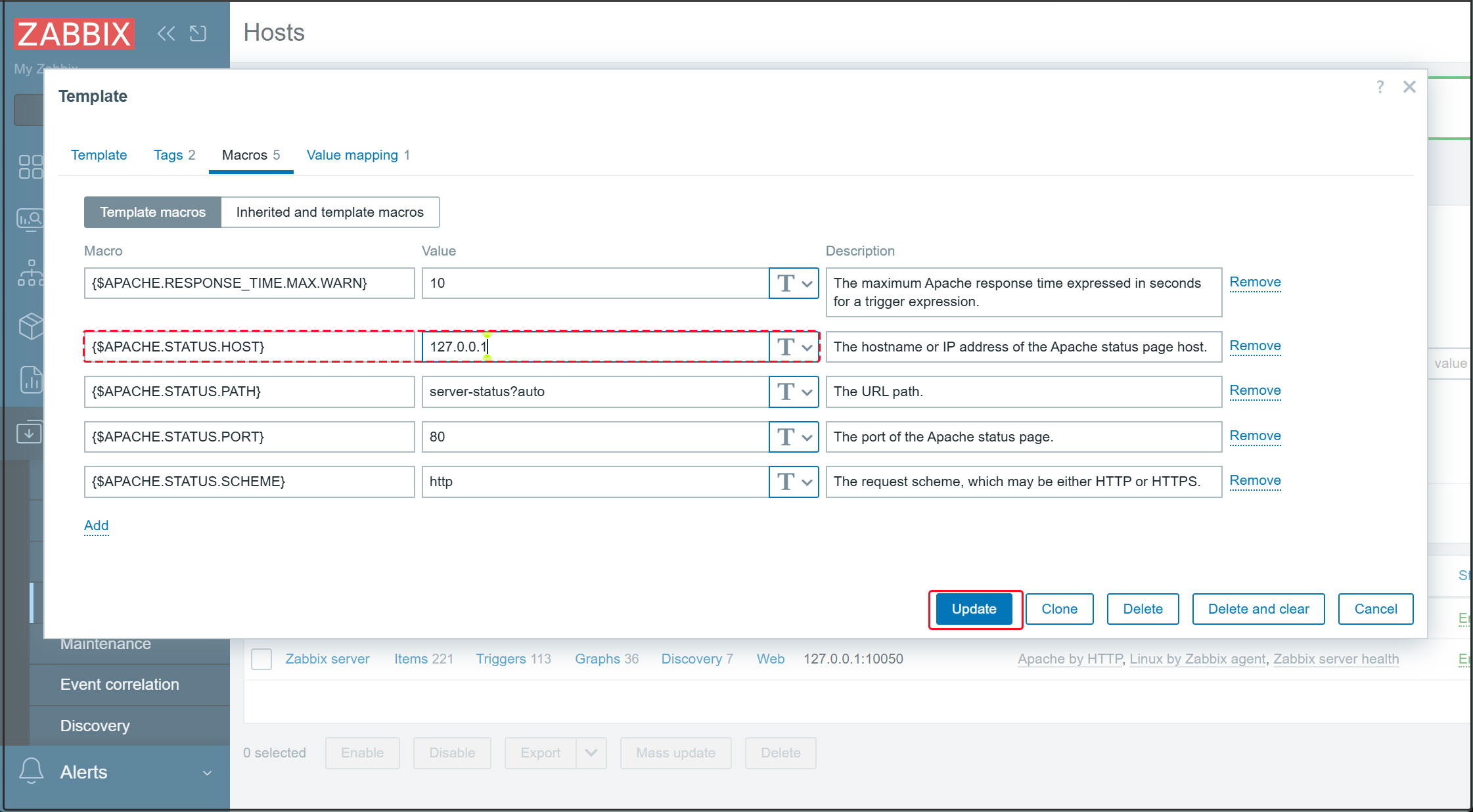Open value type dropdown for APACHE.STATUS.SCHEME macro
The image size is (1473, 812).
(794, 482)
